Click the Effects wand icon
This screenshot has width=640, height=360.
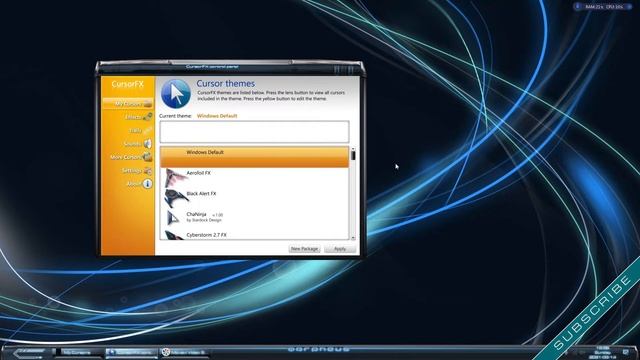pos(147,117)
